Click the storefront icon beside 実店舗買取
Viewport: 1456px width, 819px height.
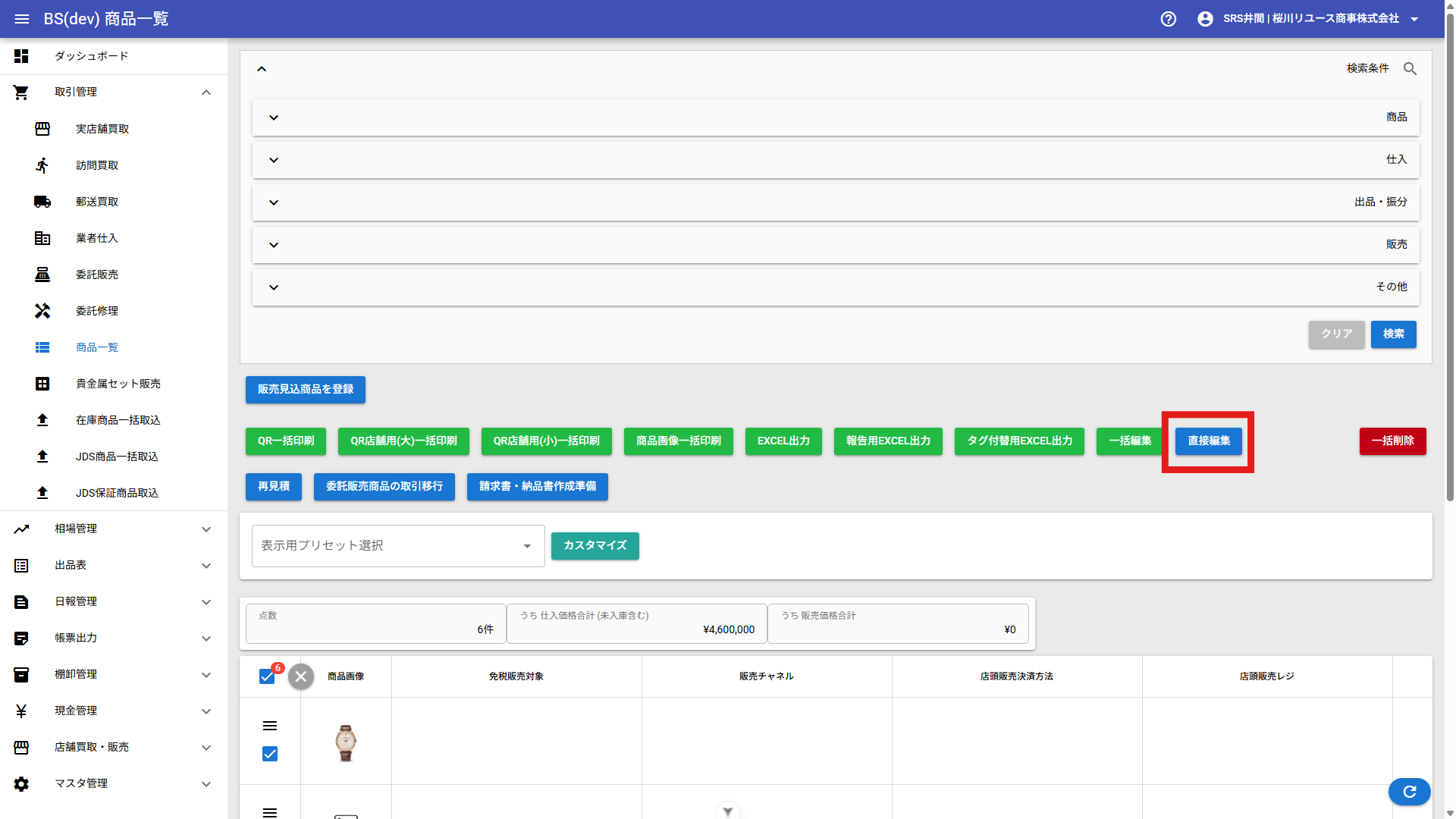(x=42, y=129)
